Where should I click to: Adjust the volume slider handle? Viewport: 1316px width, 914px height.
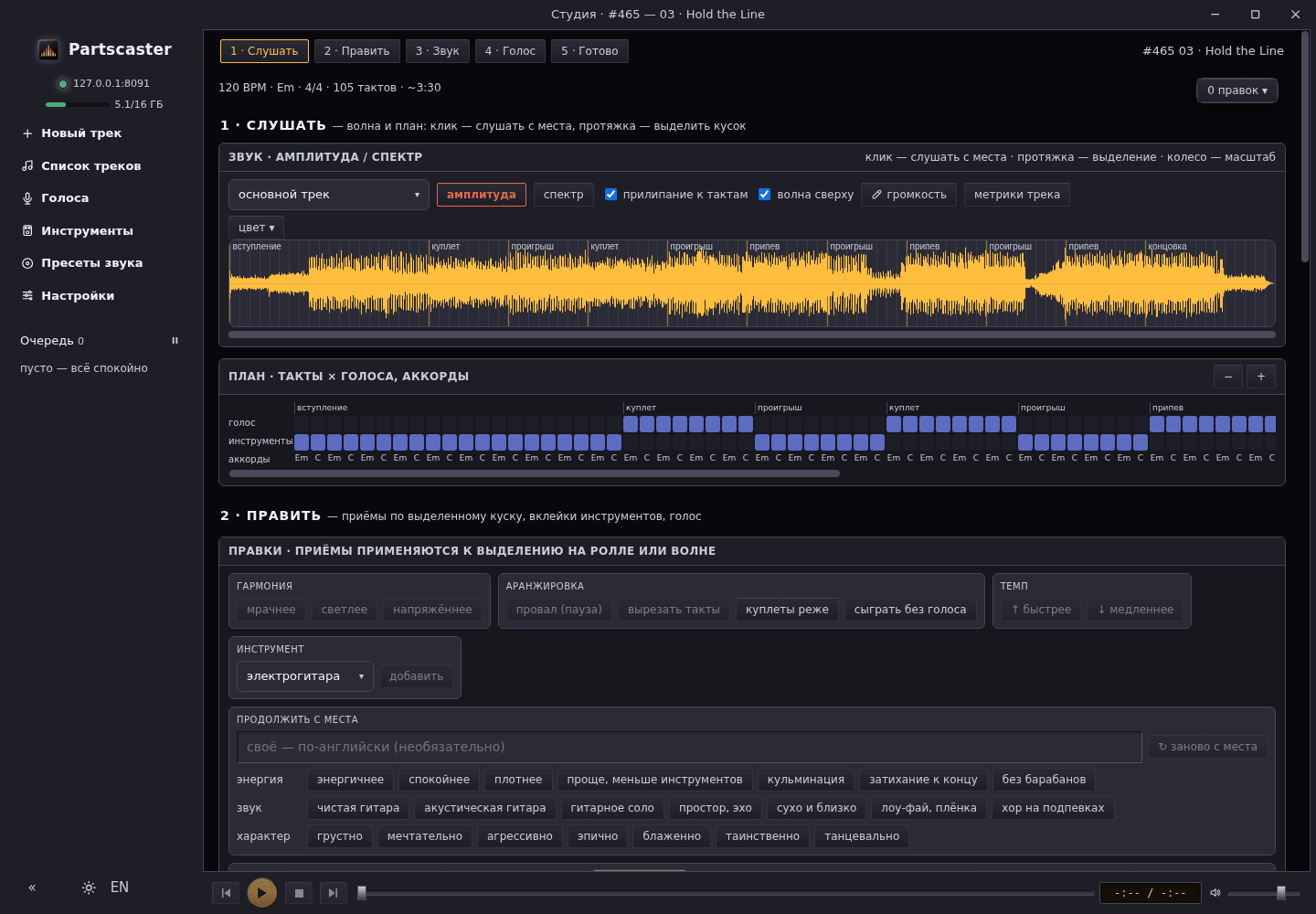pos(1281,893)
